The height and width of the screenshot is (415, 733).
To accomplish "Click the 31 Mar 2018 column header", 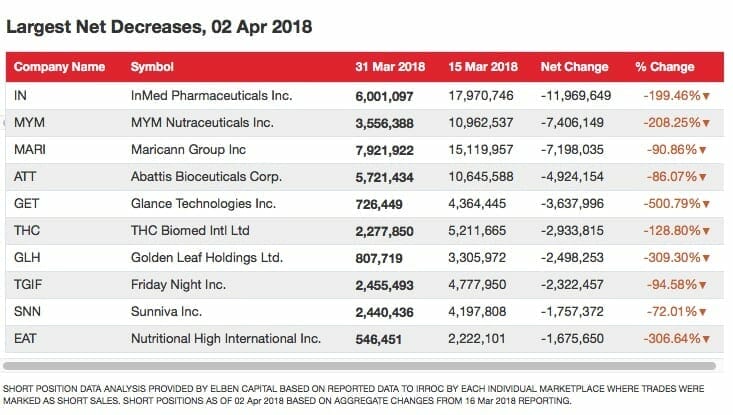I will pos(390,67).
